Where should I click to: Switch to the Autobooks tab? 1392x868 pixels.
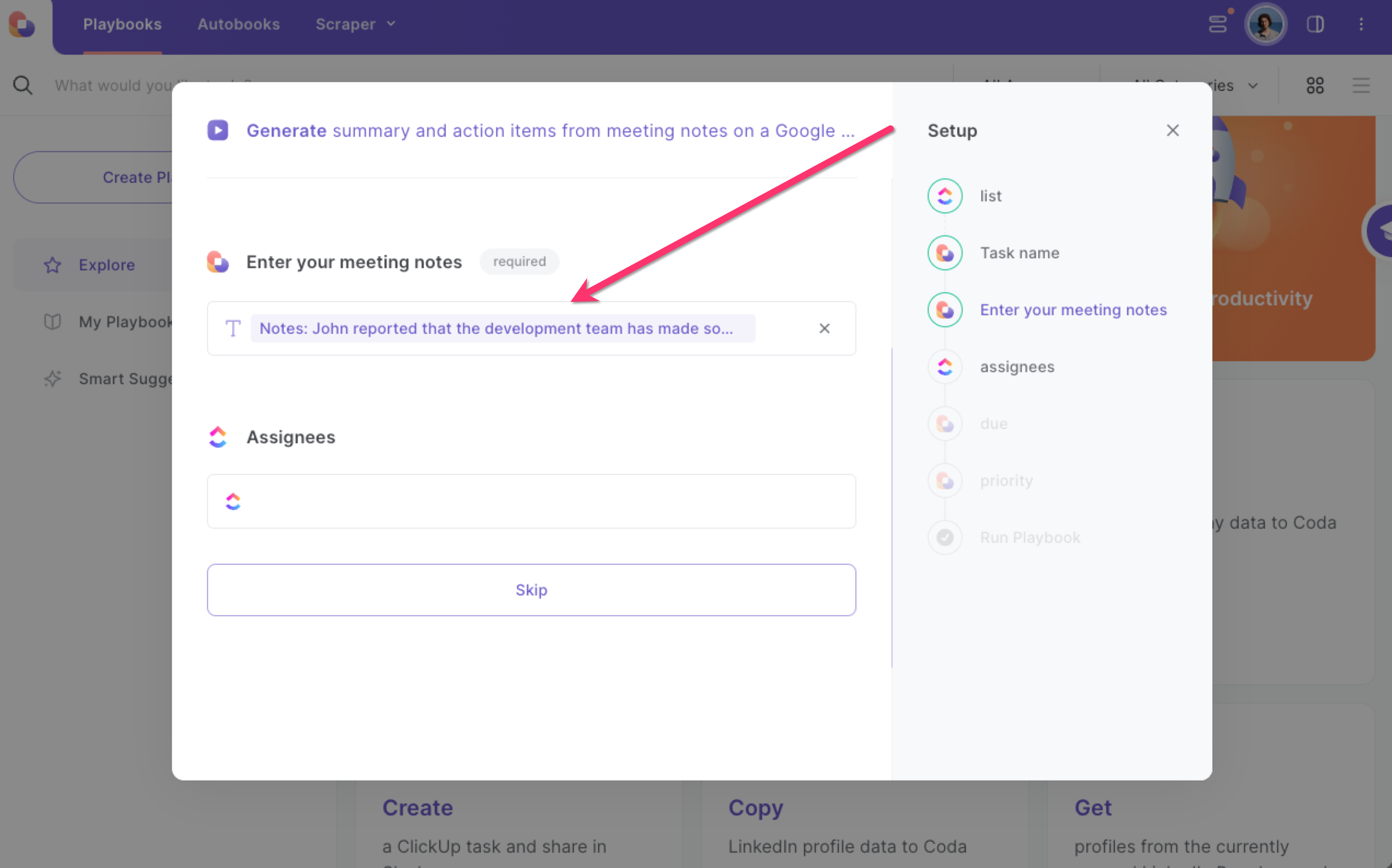click(x=238, y=24)
